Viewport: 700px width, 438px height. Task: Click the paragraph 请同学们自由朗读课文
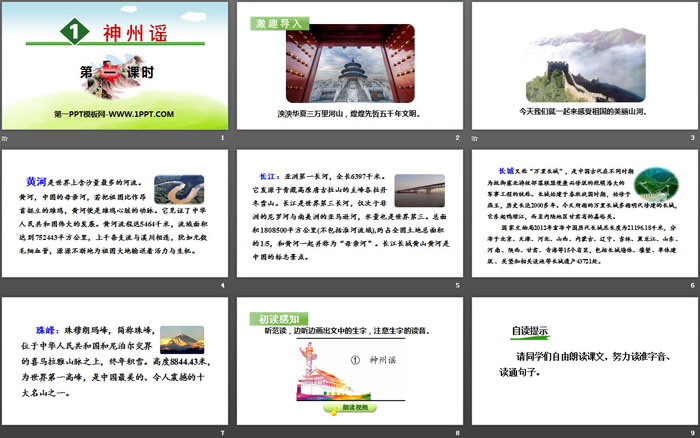click(560, 356)
